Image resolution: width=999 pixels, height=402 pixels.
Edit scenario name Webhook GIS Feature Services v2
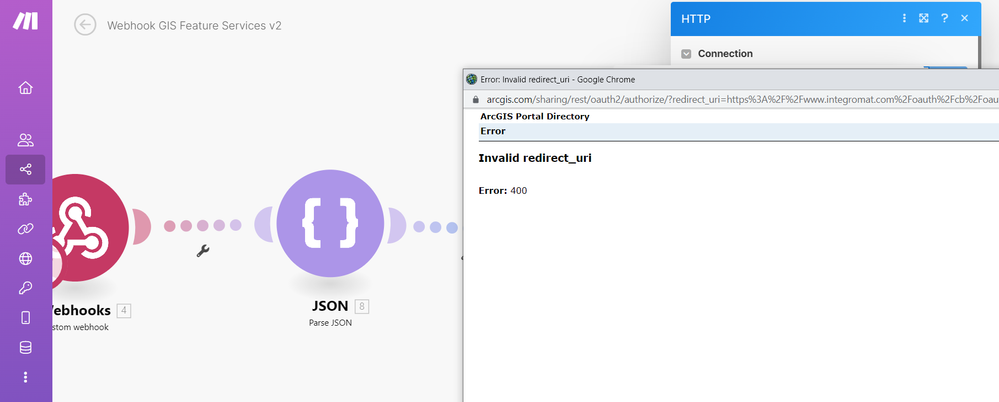194,25
